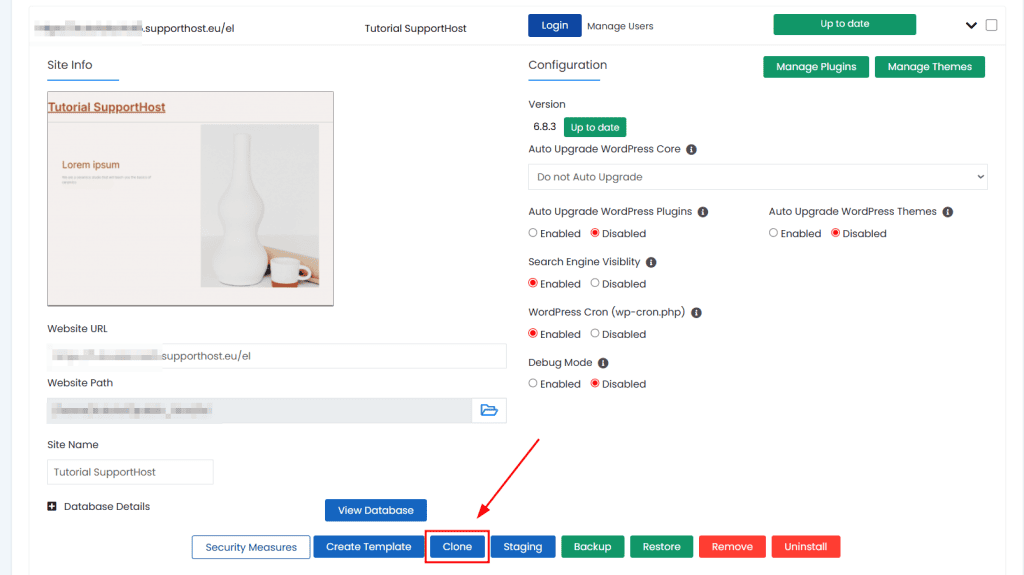This screenshot has height=575, width=1024.
Task: Click info icon beside Auto Upgrade WordPress Core
Action: click(x=691, y=149)
